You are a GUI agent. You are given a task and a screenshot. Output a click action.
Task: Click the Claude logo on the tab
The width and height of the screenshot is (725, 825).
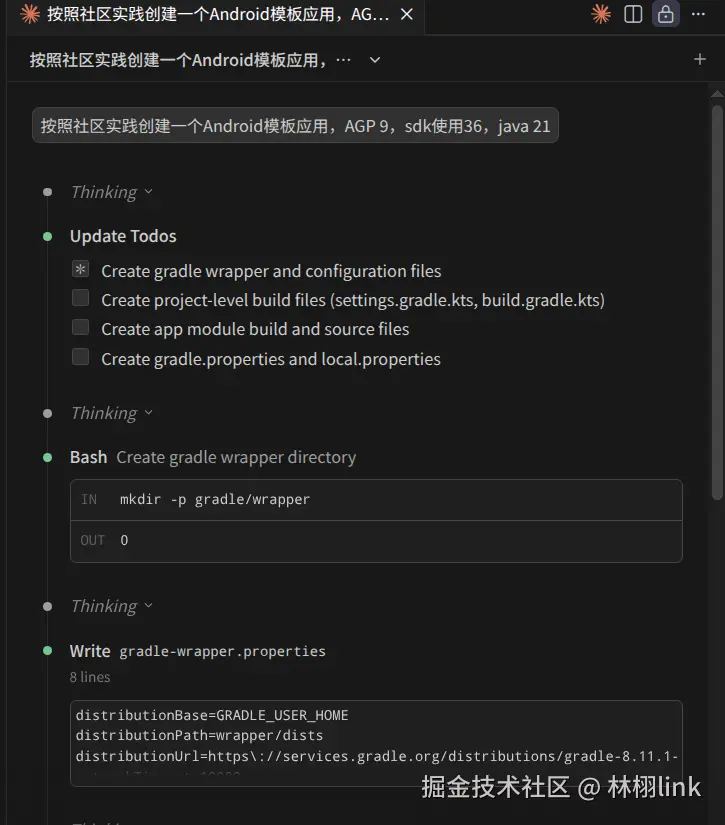click(30, 14)
